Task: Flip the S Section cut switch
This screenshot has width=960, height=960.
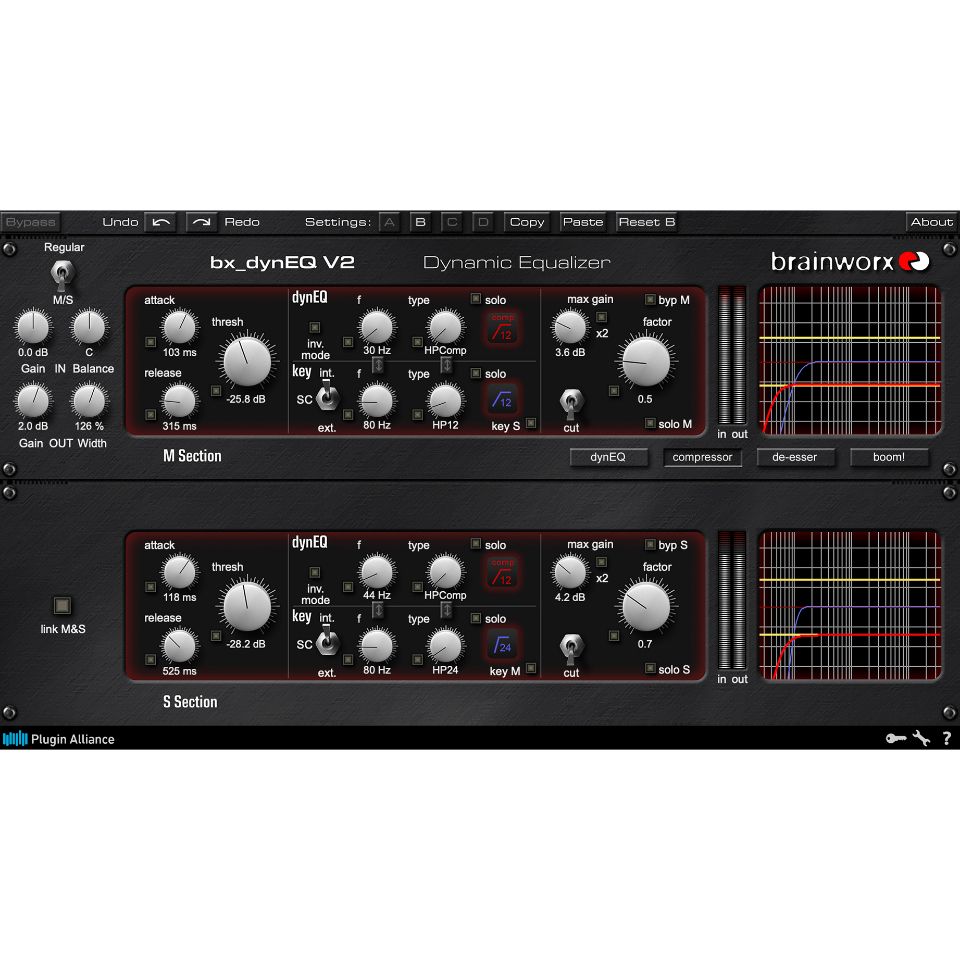Action: pos(571,648)
